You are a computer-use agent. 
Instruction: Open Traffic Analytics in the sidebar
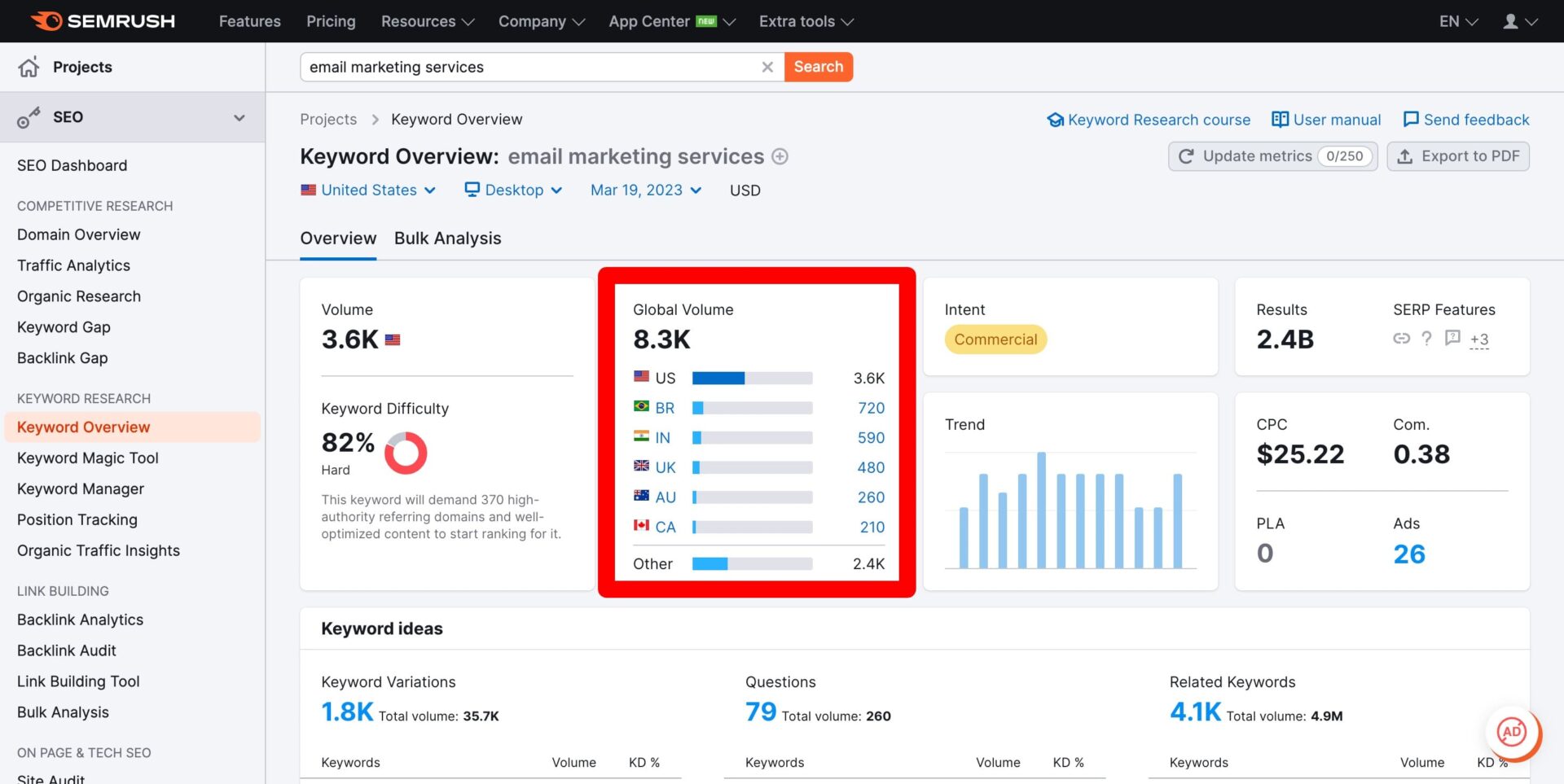point(73,265)
